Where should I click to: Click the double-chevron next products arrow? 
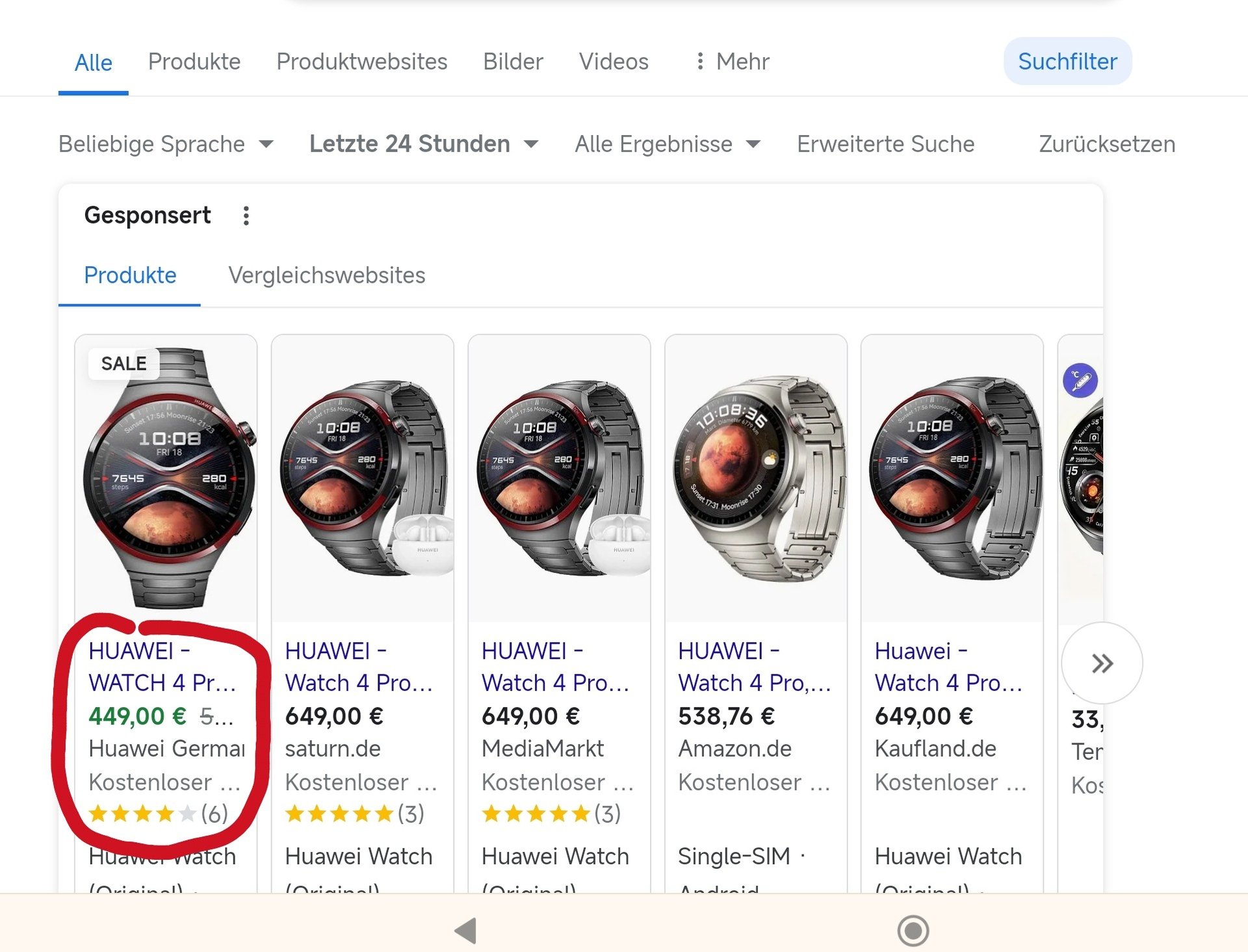click(x=1102, y=663)
